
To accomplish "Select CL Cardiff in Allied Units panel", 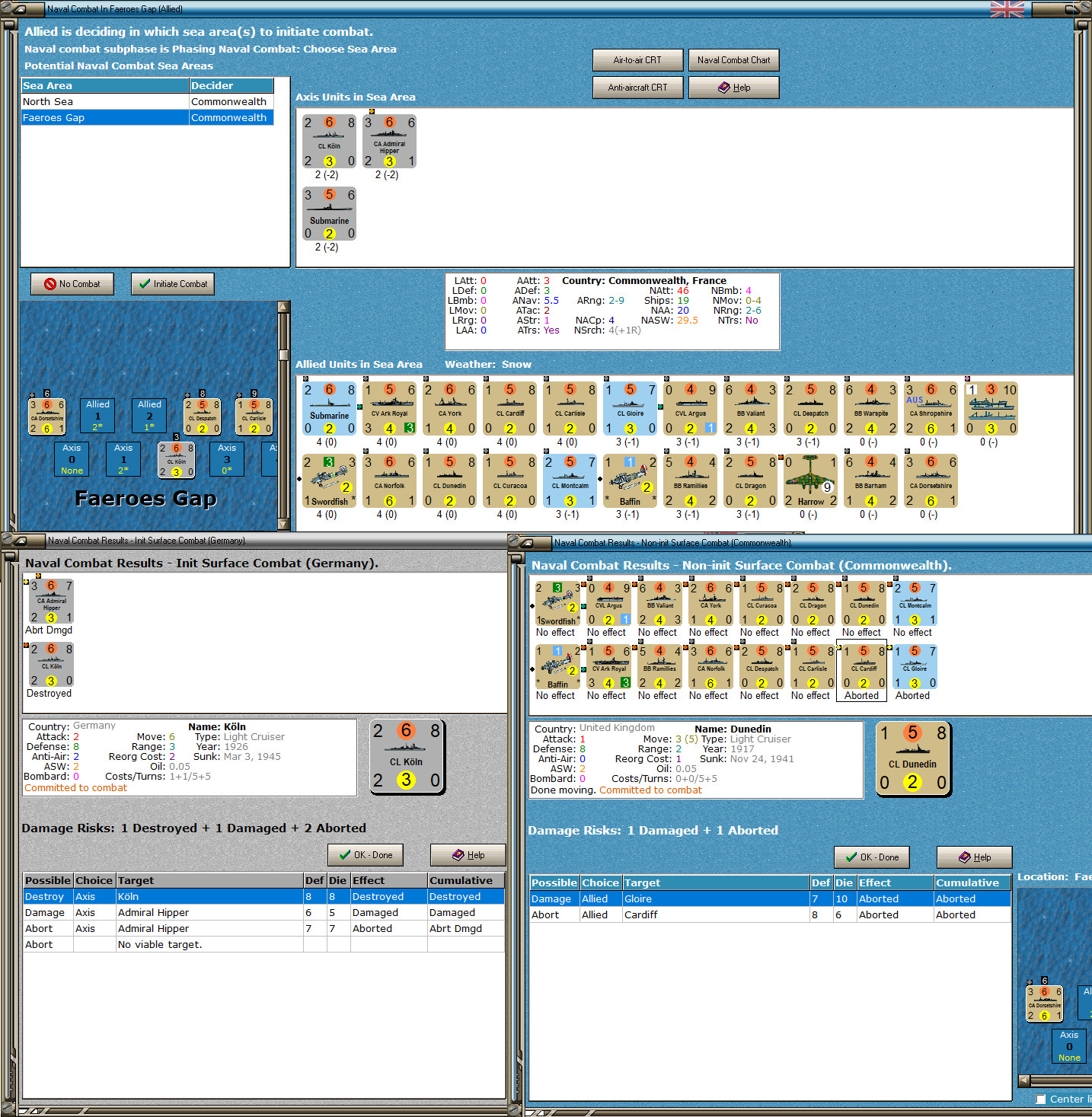I will click(x=509, y=409).
